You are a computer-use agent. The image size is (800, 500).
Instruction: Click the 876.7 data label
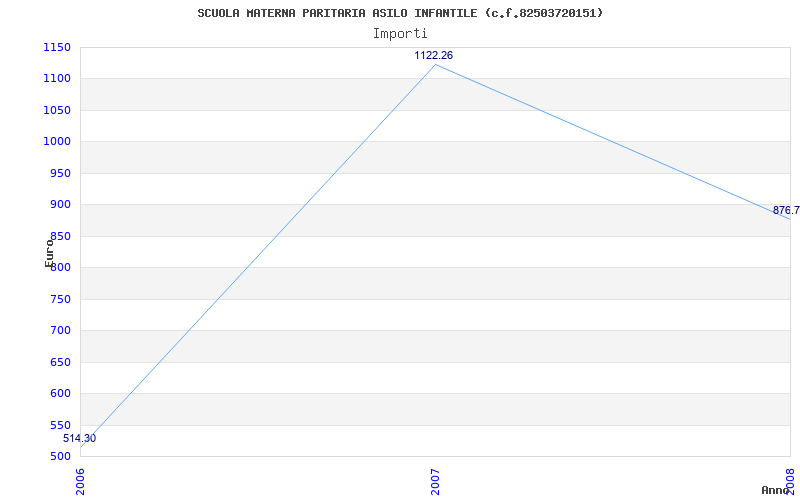(x=786, y=210)
